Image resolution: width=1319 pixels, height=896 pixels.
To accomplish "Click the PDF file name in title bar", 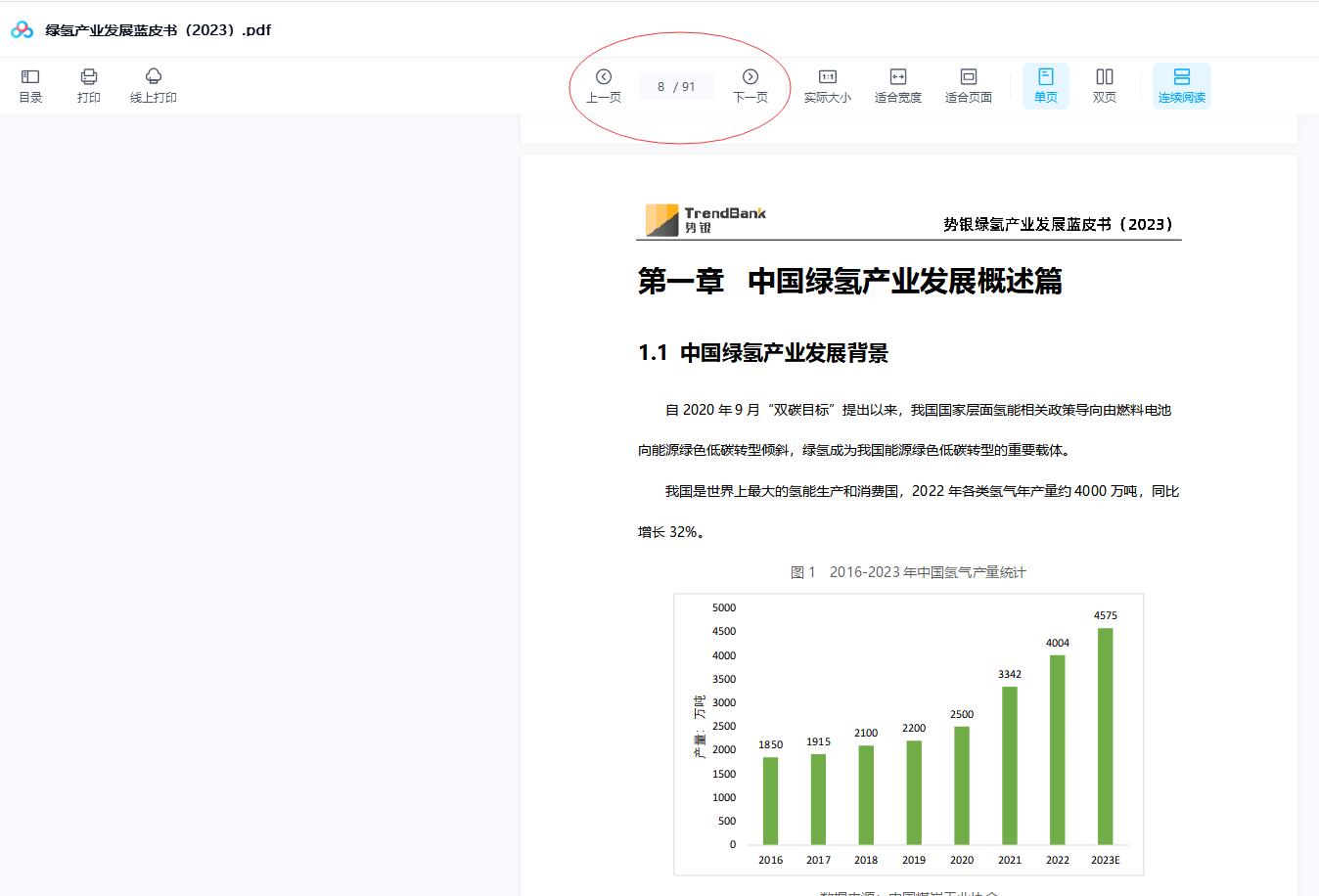I will click(x=159, y=30).
